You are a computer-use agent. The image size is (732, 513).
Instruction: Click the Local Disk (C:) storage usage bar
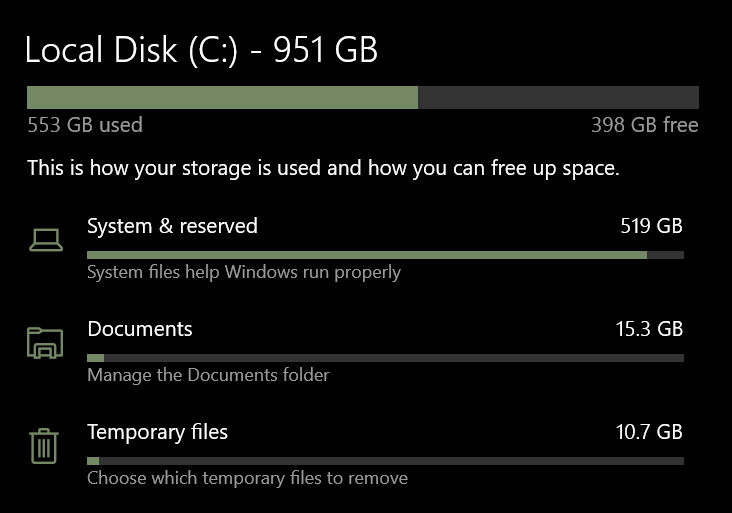click(362, 97)
